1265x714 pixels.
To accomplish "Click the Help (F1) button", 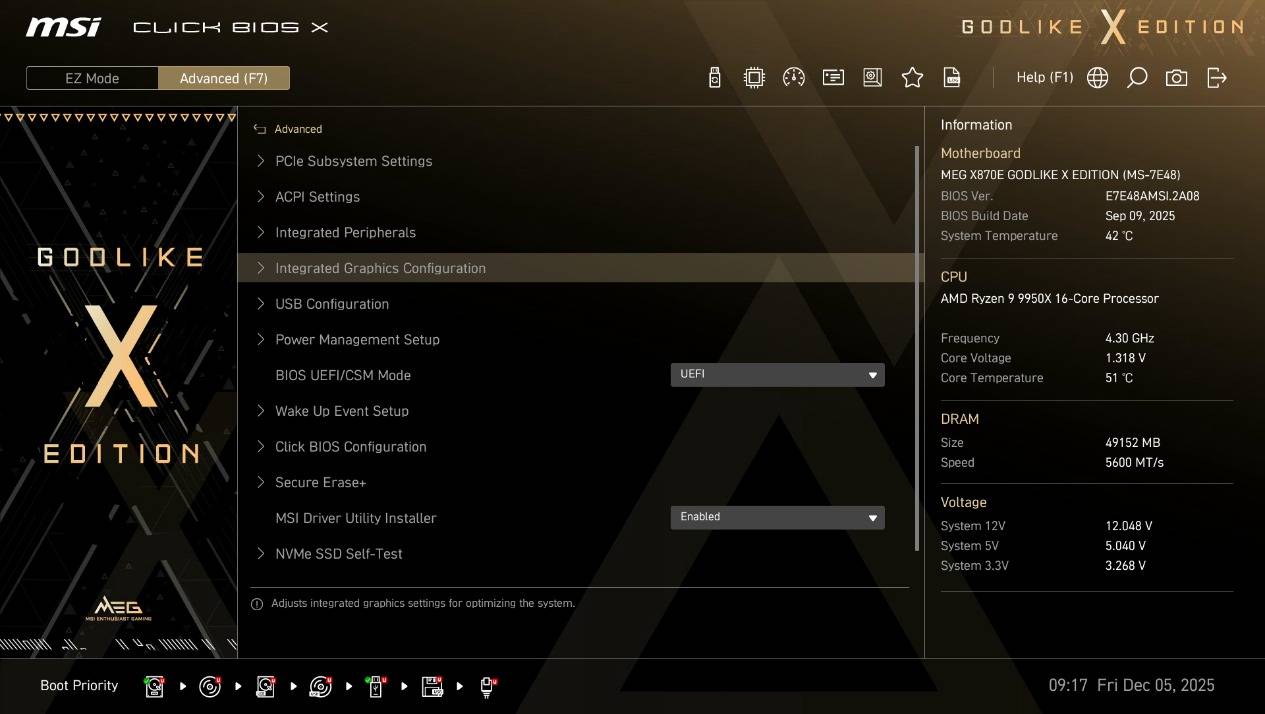I will click(1044, 78).
